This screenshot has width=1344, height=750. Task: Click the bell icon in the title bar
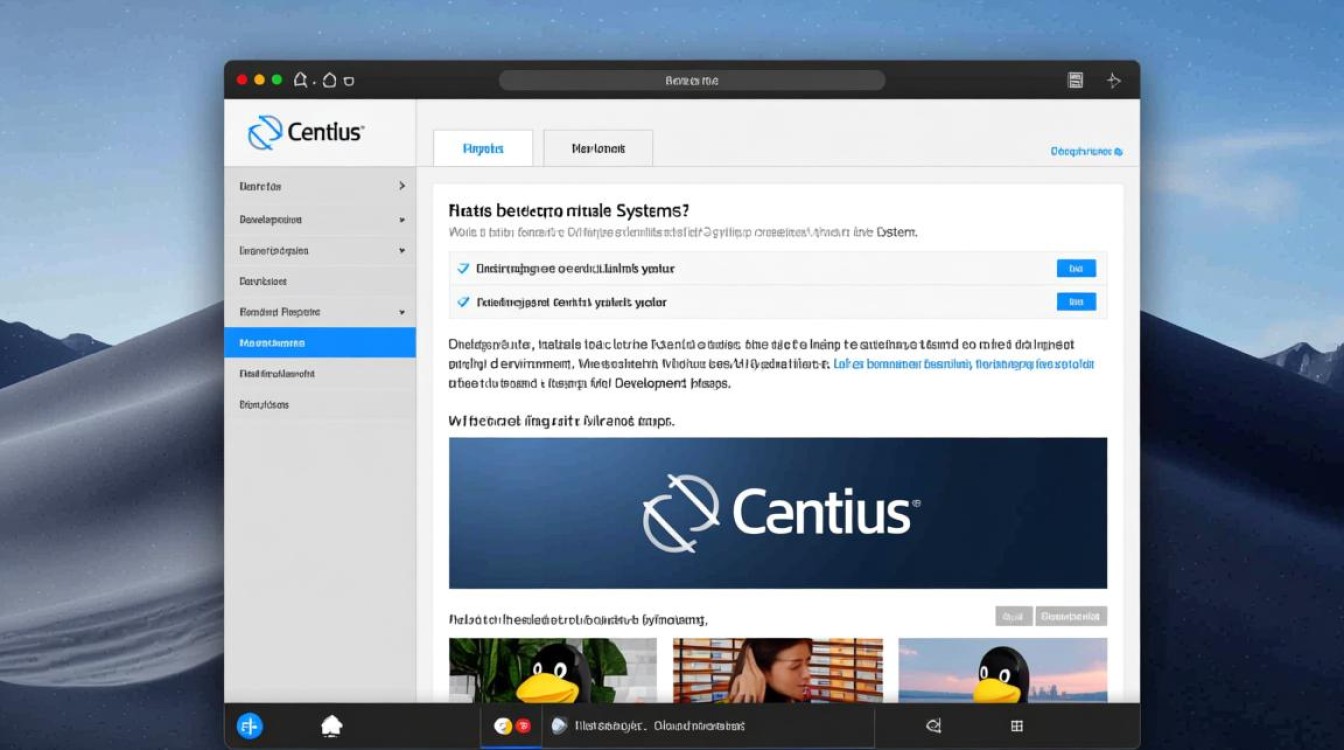301,80
